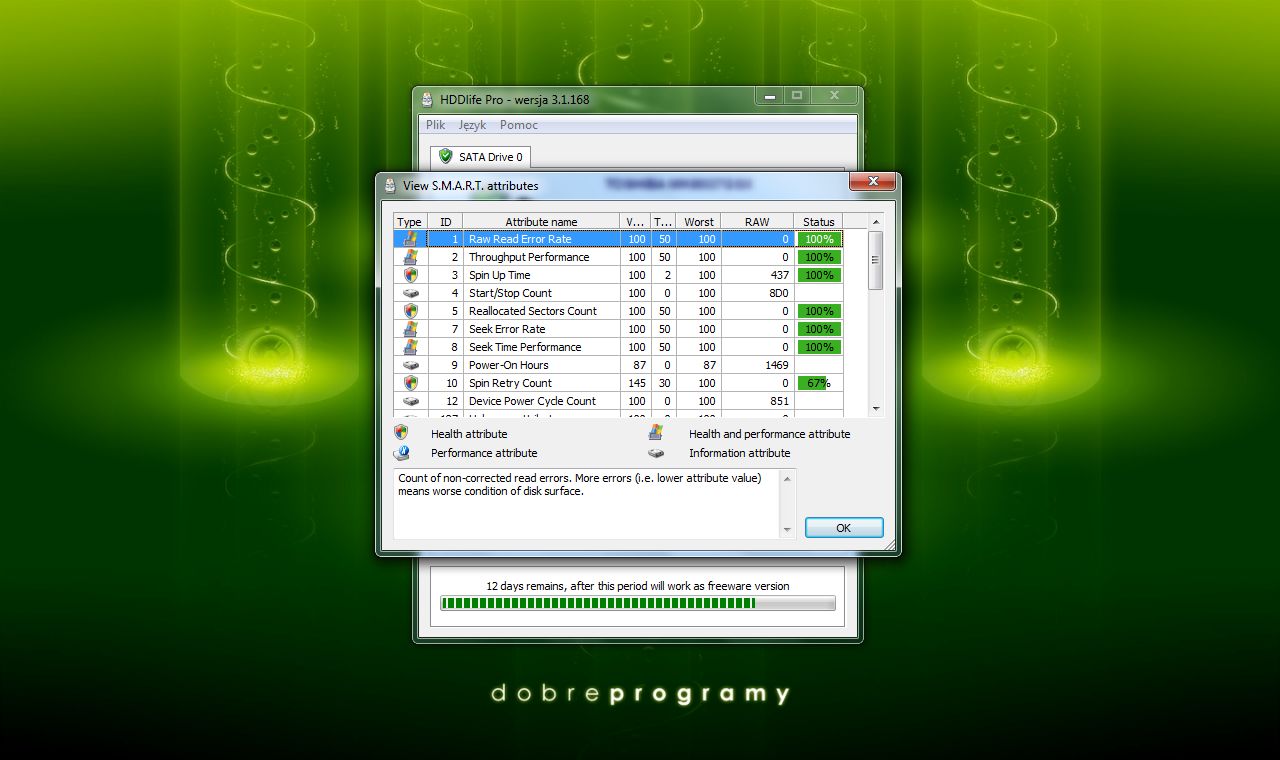This screenshot has height=760, width=1280.
Task: Open the Plik menu in HDDlife Pro
Action: (x=436, y=125)
